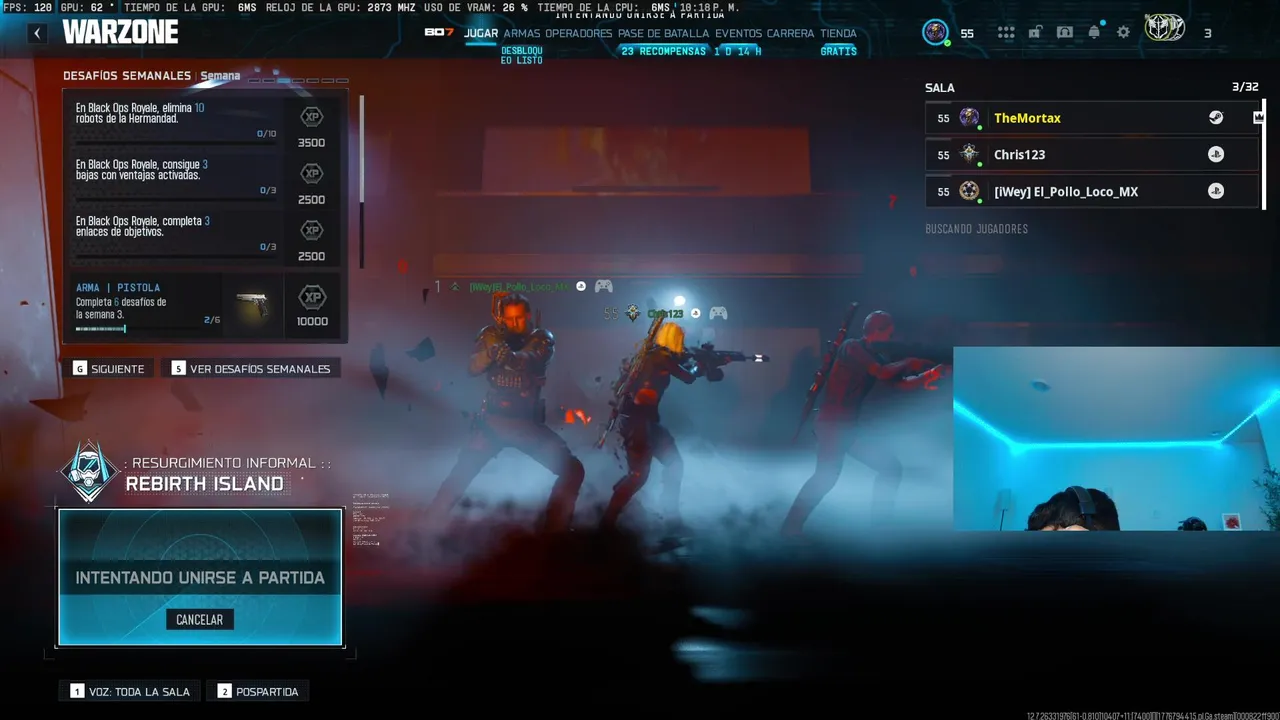The width and height of the screenshot is (1280, 720).
Task: Open settings gear icon
Action: tap(1123, 32)
